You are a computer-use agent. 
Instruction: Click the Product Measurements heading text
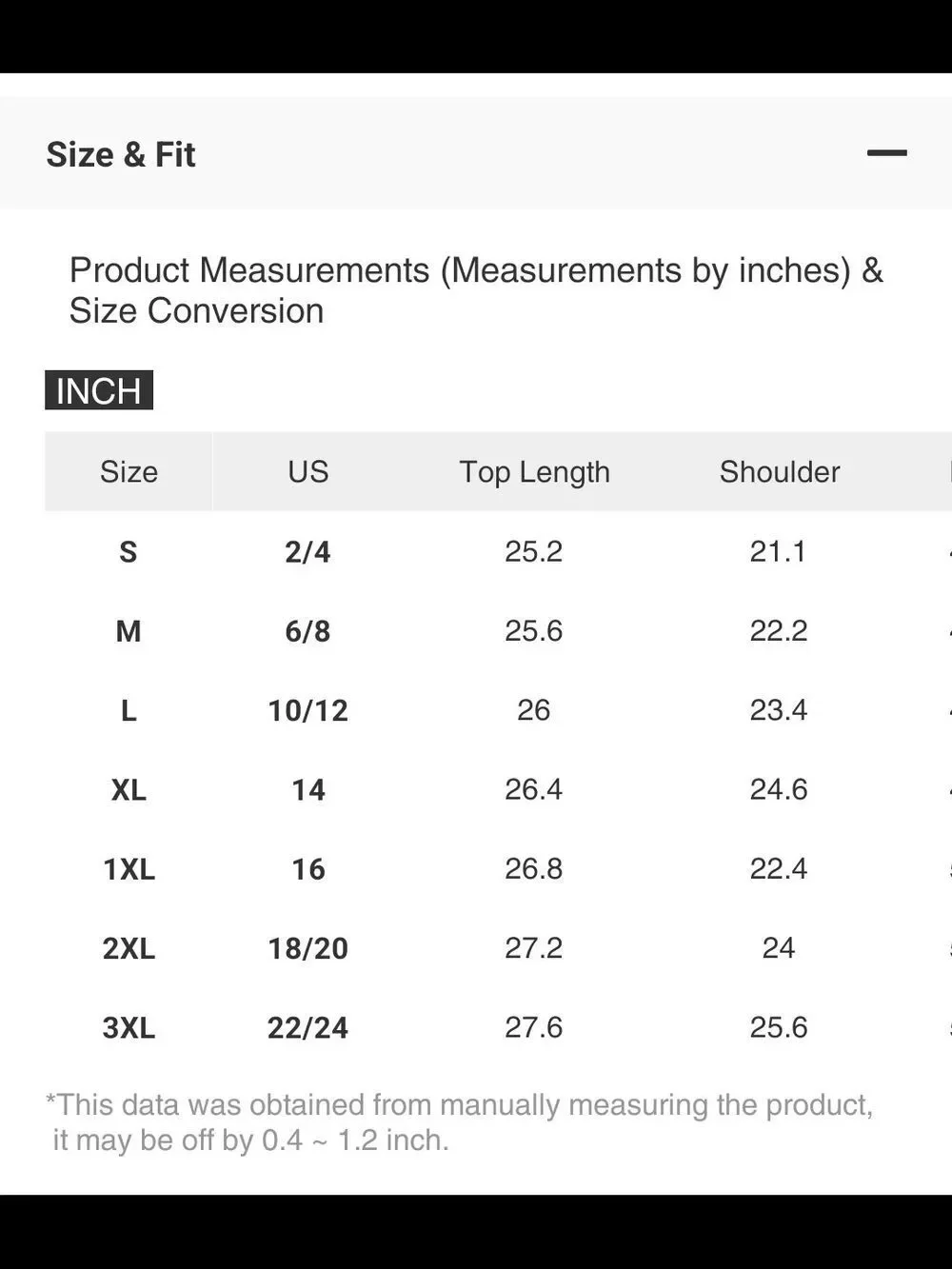tap(476, 290)
